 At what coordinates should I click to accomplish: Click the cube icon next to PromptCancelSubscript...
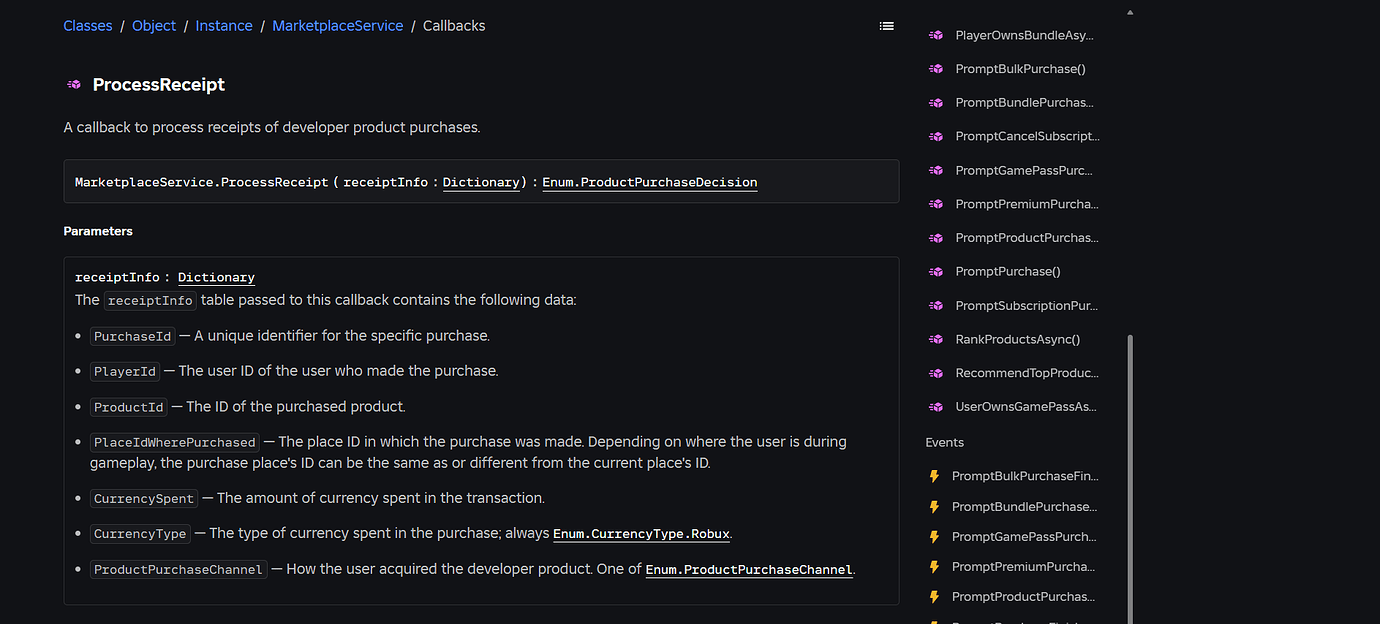click(936, 136)
